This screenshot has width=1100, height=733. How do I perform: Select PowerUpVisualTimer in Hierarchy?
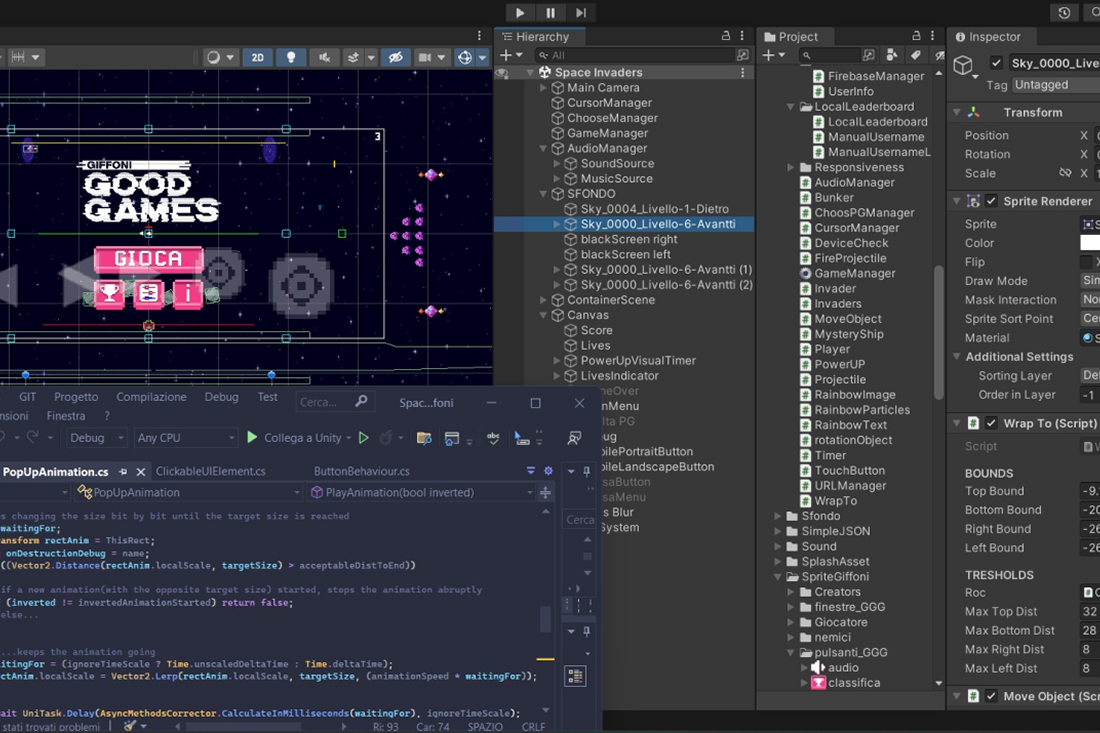638,361
